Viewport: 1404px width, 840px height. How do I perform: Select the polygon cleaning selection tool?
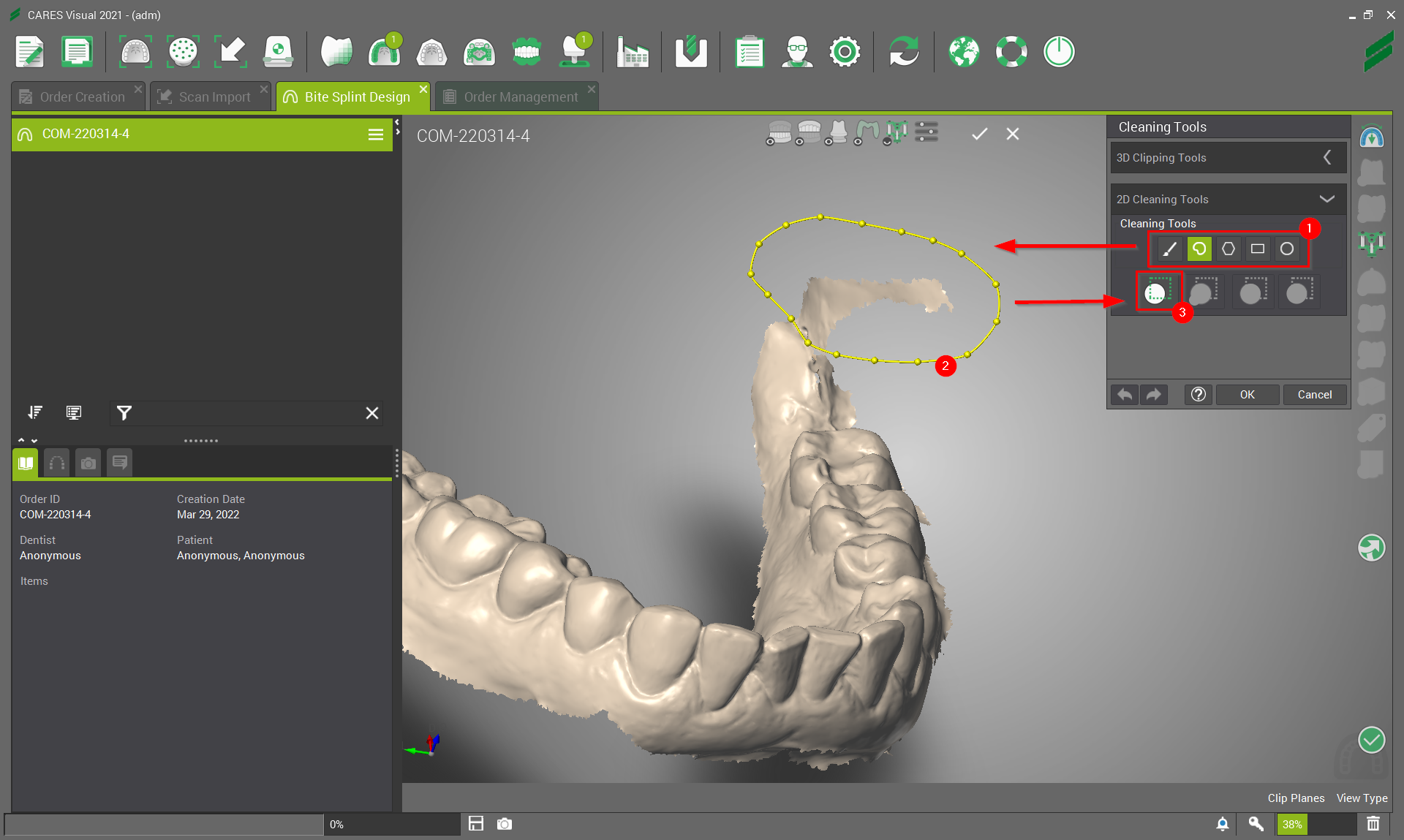click(1228, 249)
